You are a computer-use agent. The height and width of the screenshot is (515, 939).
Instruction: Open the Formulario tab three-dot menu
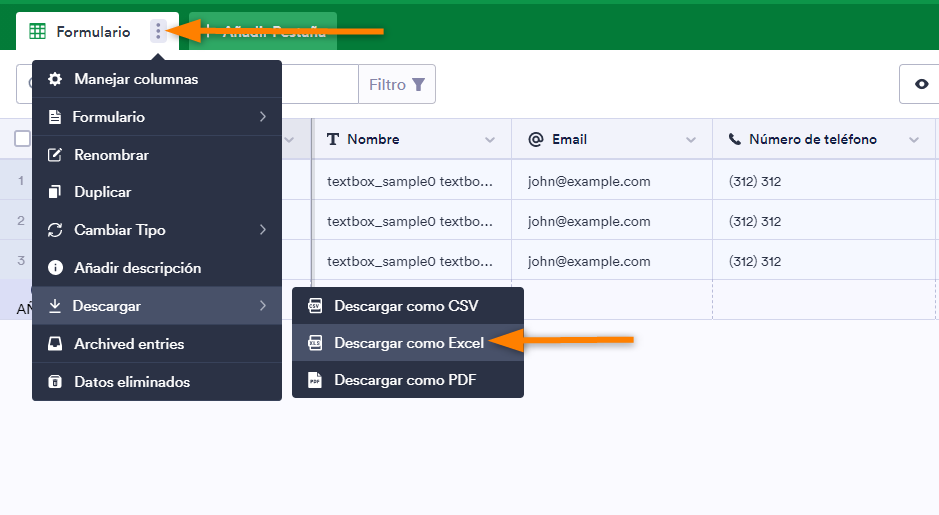point(158,31)
